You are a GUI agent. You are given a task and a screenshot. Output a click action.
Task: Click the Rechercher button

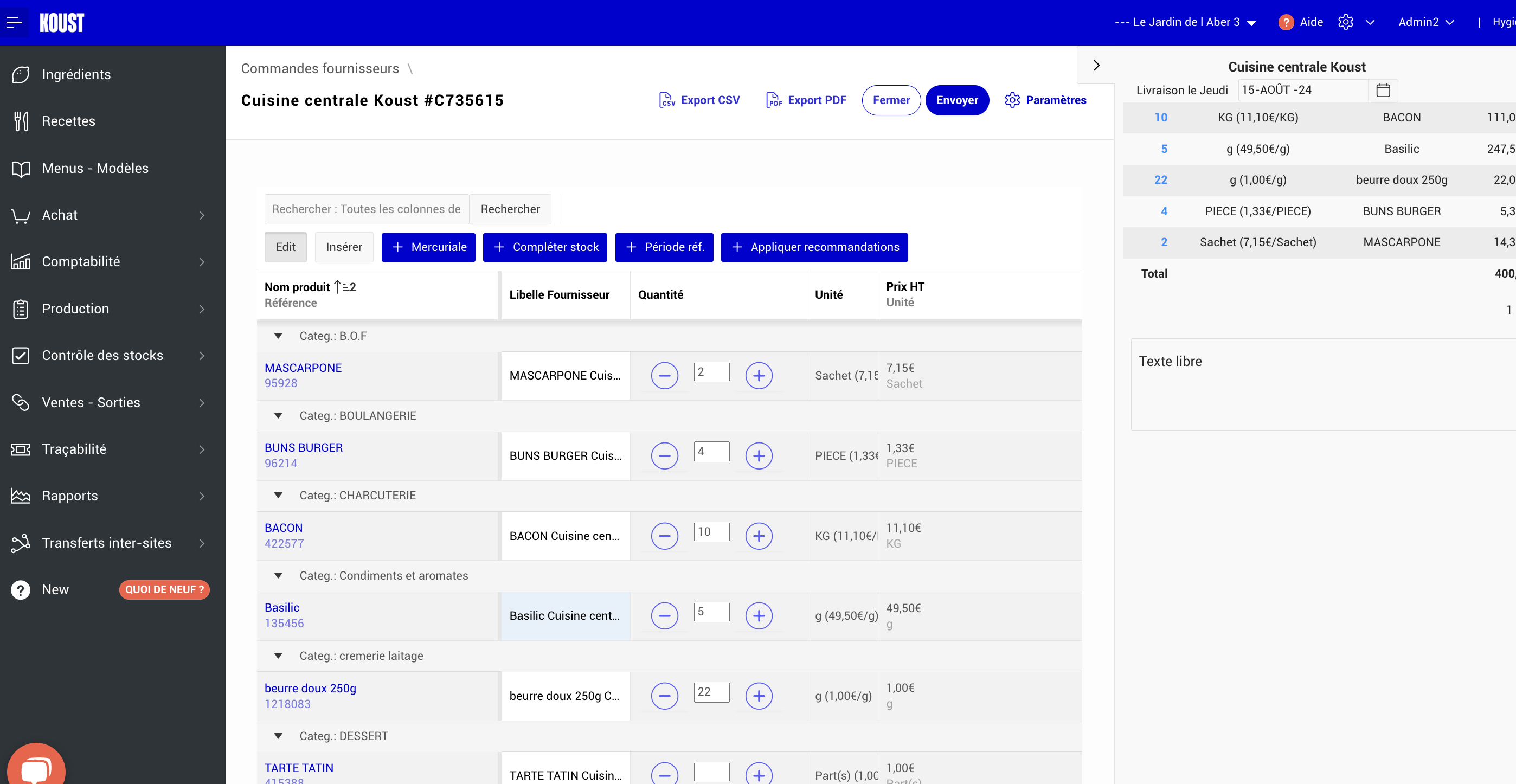coord(510,209)
